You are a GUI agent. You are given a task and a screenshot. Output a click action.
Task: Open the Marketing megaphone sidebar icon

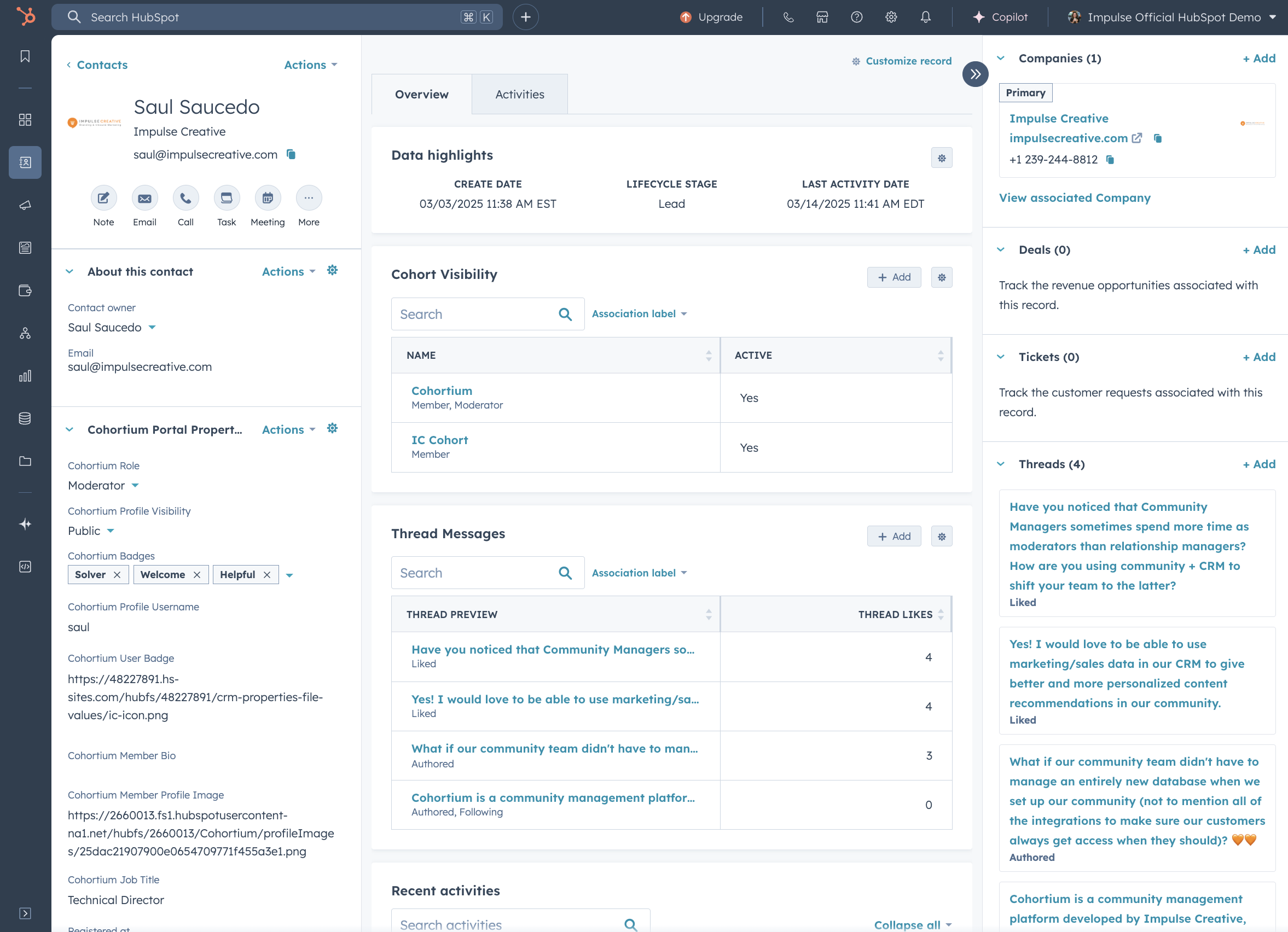tap(25, 205)
